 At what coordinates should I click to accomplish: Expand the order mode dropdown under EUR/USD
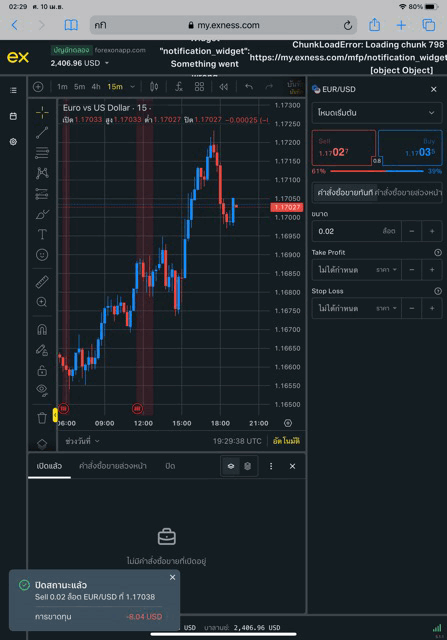[376, 113]
